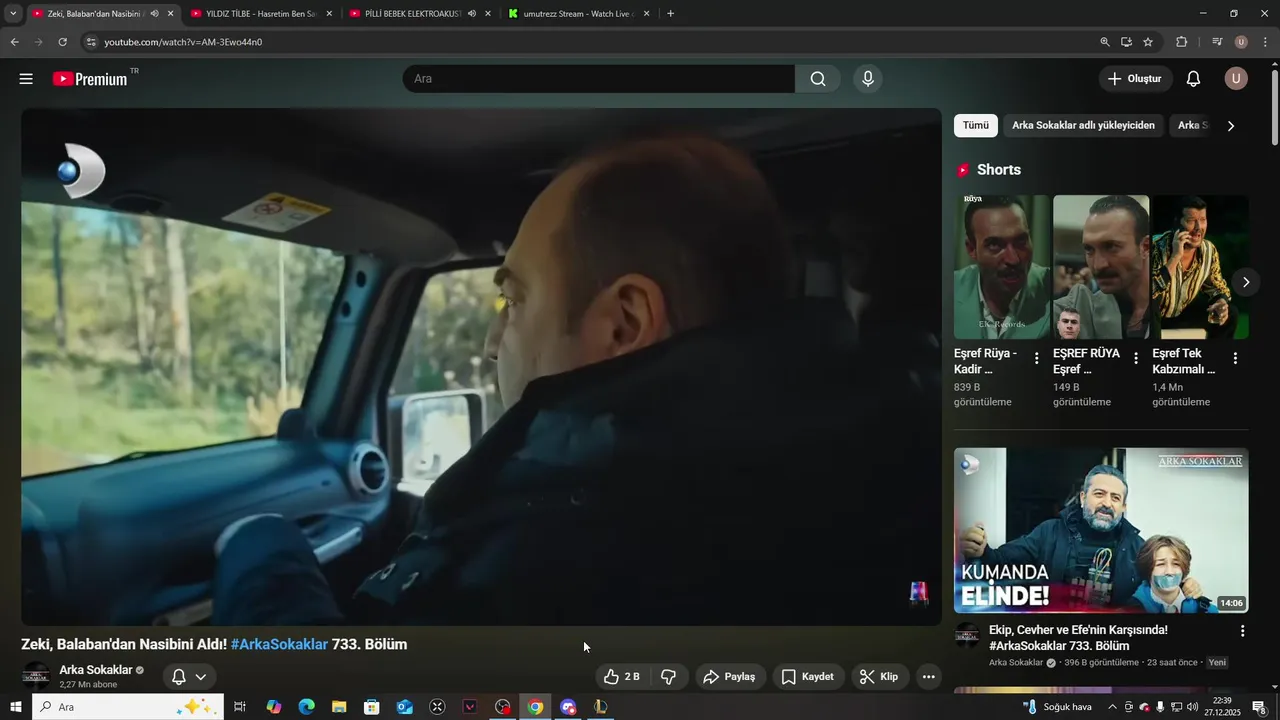Screen dimensions: 1280x720
Task: Open Task View on the taskbar
Action: tap(240, 707)
